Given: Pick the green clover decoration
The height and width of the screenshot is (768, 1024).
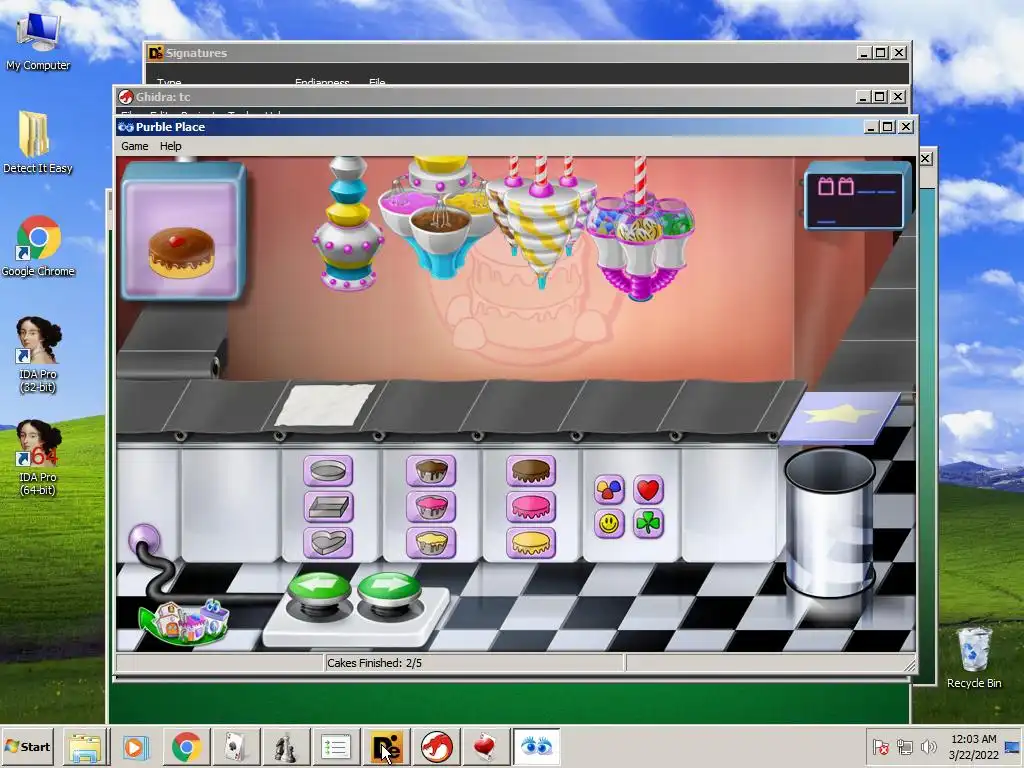Looking at the screenshot, I should coord(648,524).
